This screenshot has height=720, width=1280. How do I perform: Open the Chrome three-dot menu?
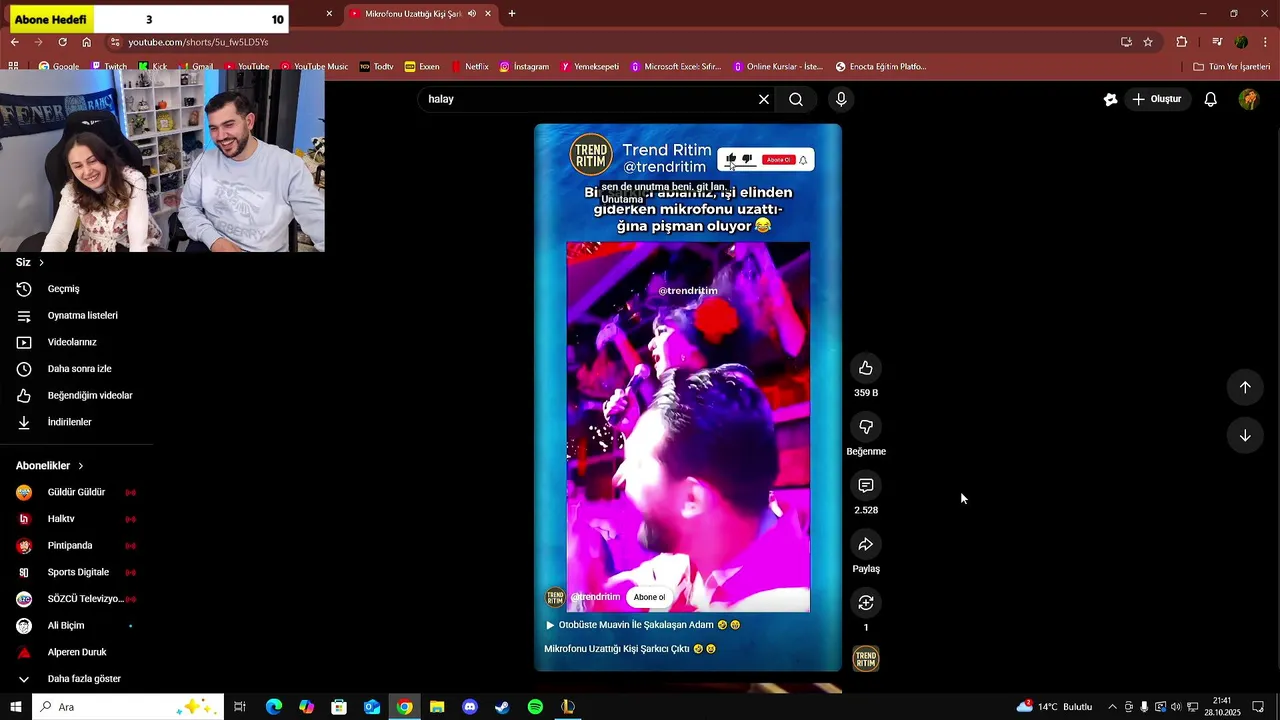[1265, 42]
